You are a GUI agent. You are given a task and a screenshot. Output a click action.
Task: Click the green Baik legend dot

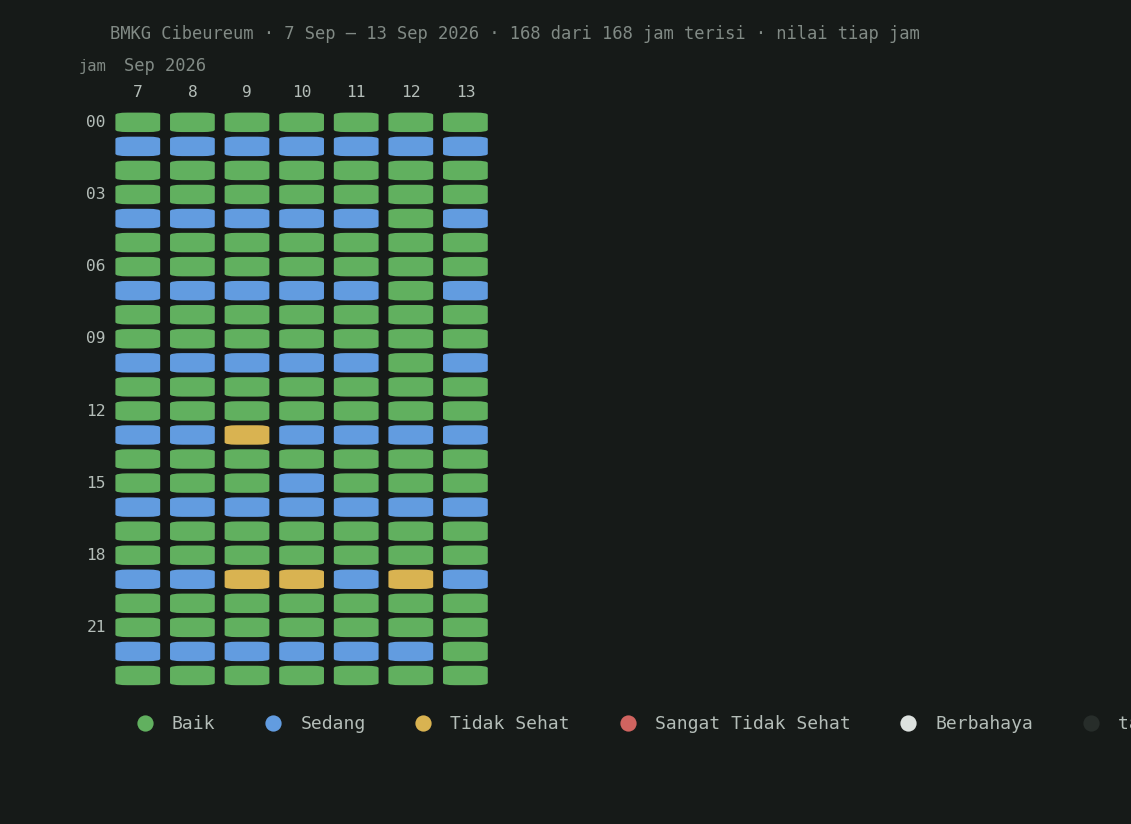[146, 724]
